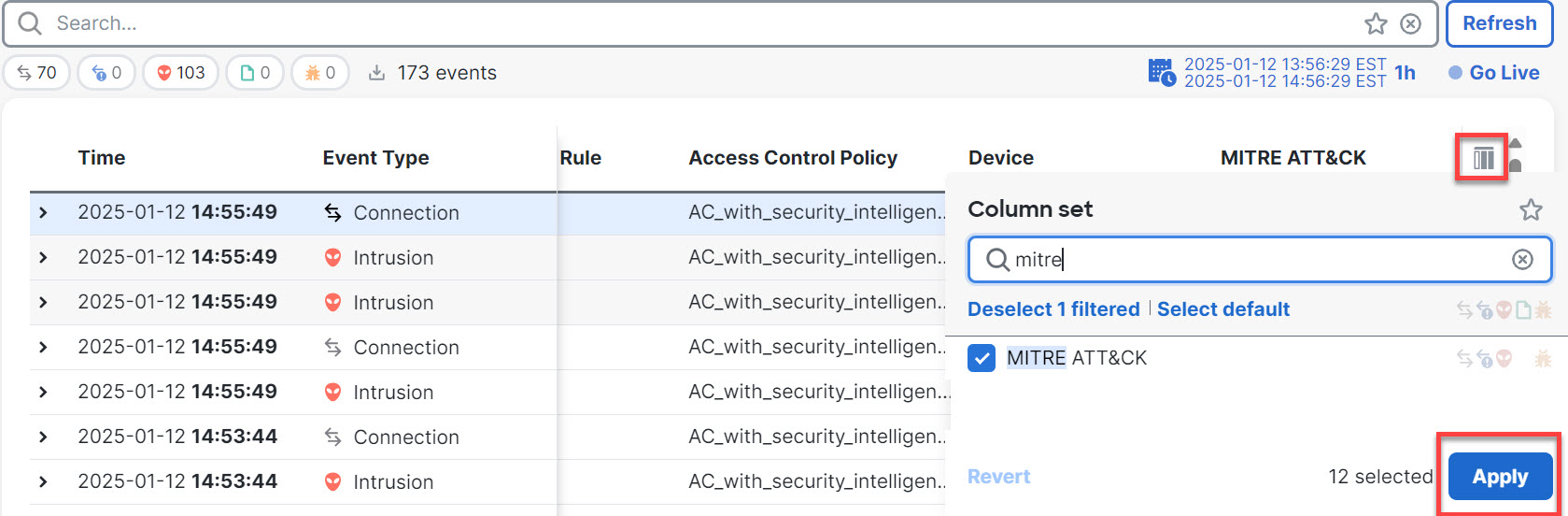Save search with the star icon
The height and width of the screenshot is (516, 1568).
pyautogui.click(x=1376, y=24)
